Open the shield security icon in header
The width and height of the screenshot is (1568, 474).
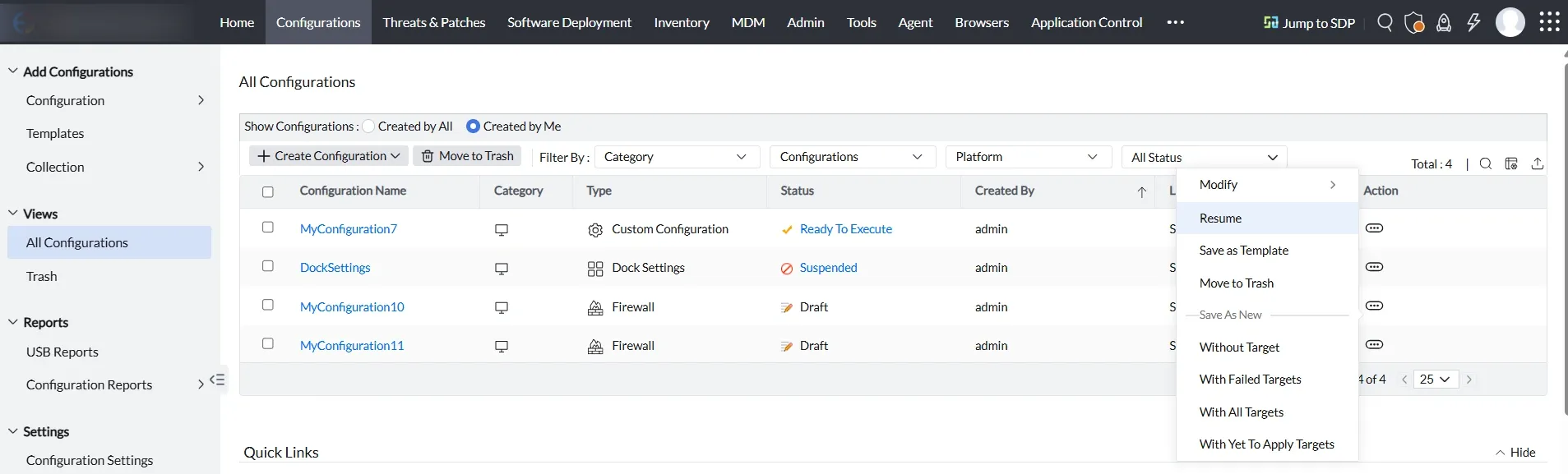(x=1414, y=22)
